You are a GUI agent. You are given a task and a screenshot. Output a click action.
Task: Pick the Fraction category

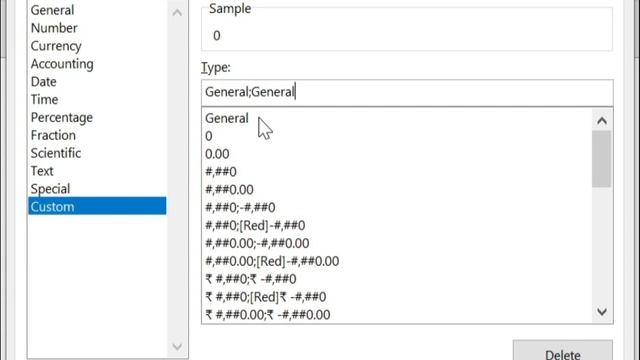coord(97,135)
